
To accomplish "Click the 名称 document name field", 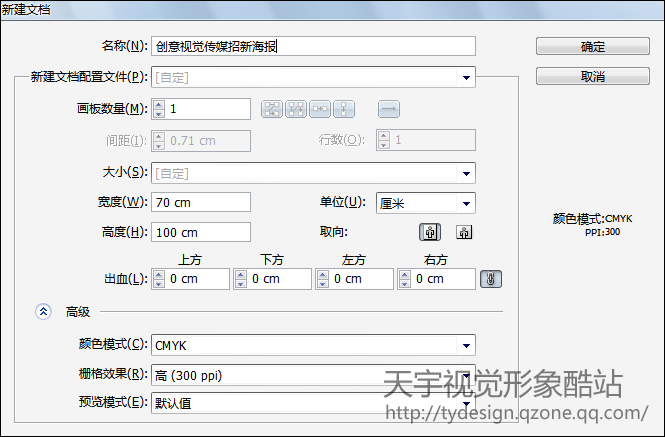I will [313, 46].
